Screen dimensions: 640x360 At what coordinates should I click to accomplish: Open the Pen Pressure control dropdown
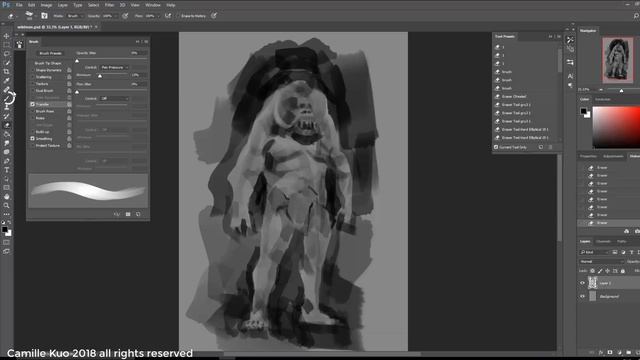pos(114,67)
